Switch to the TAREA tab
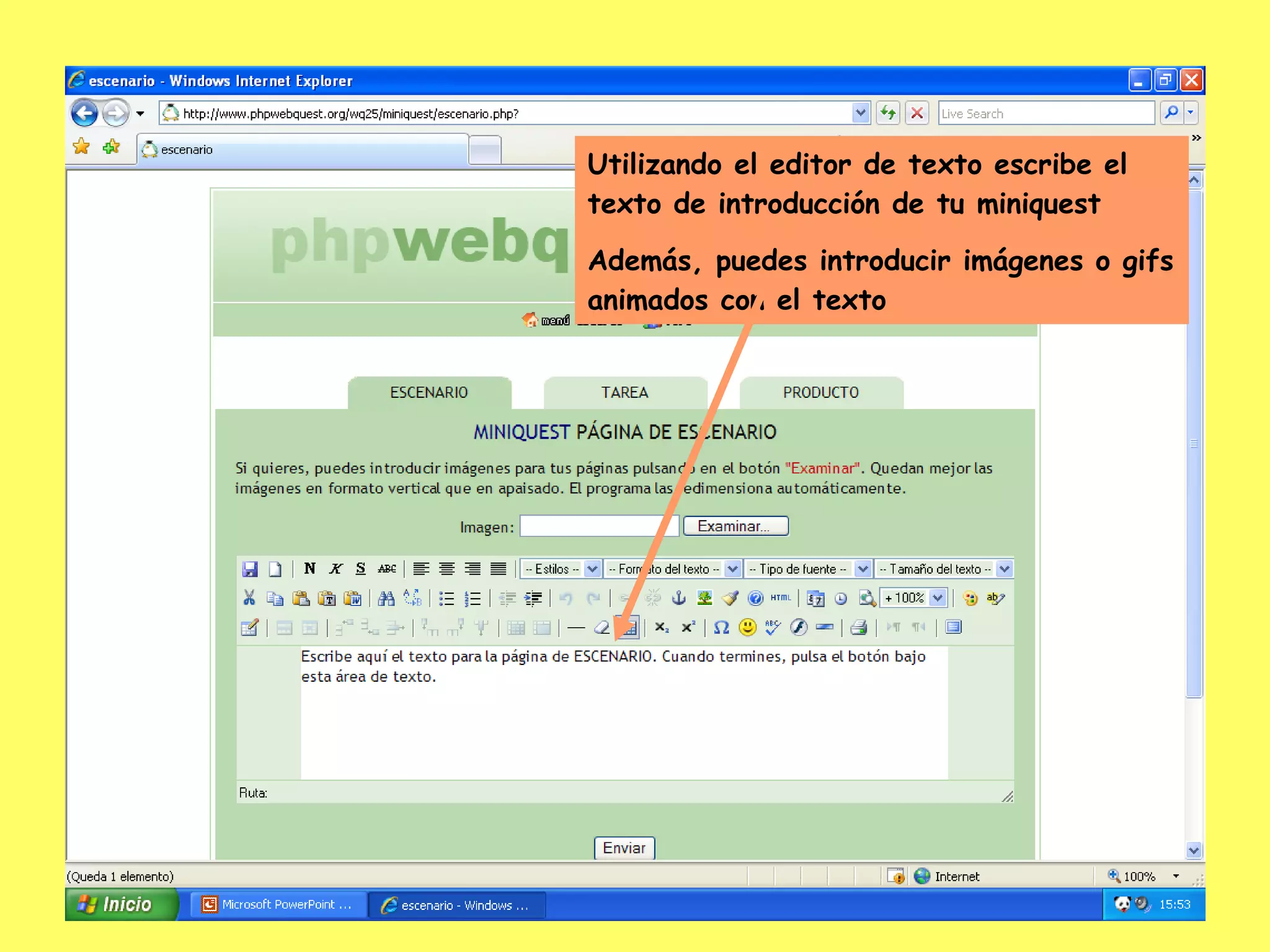The width and height of the screenshot is (1270, 952). point(624,392)
